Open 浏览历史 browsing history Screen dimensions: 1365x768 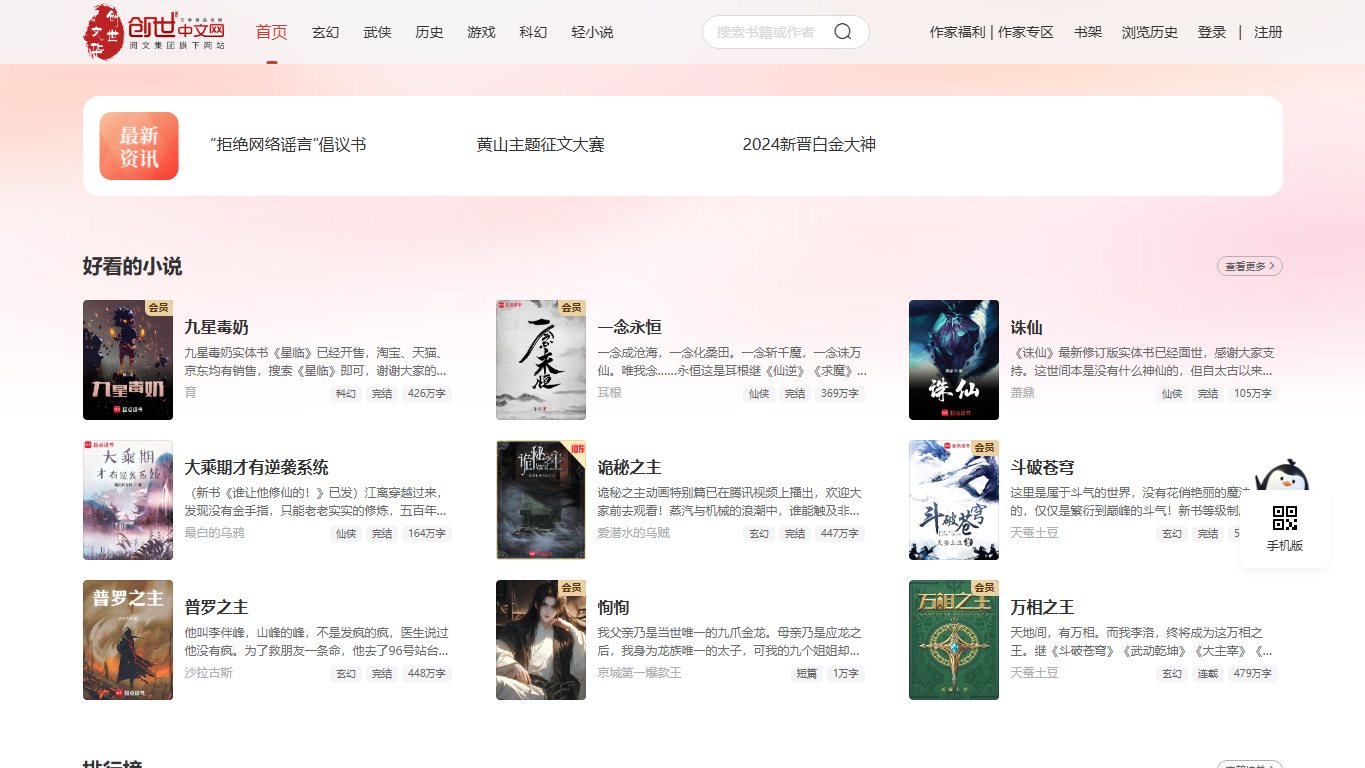[x=1150, y=32]
